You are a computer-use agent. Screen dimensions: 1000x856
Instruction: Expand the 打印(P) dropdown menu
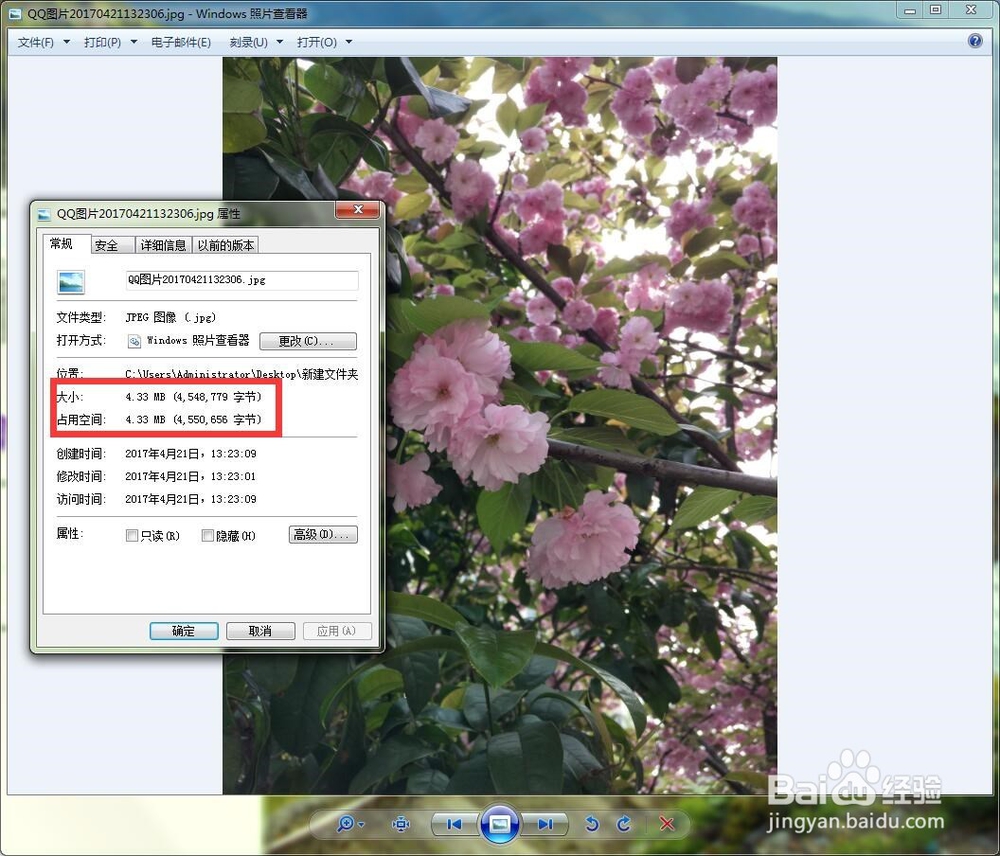pyautogui.click(x=110, y=42)
